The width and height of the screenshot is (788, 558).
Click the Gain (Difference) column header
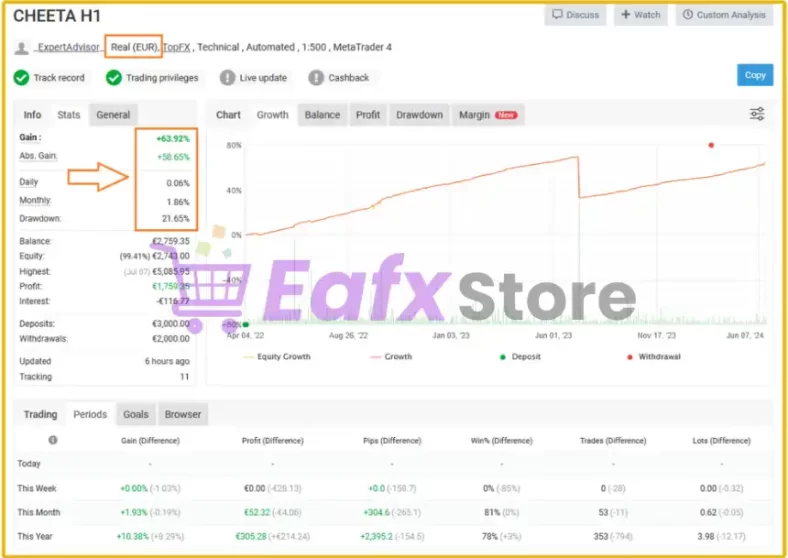click(x=150, y=441)
